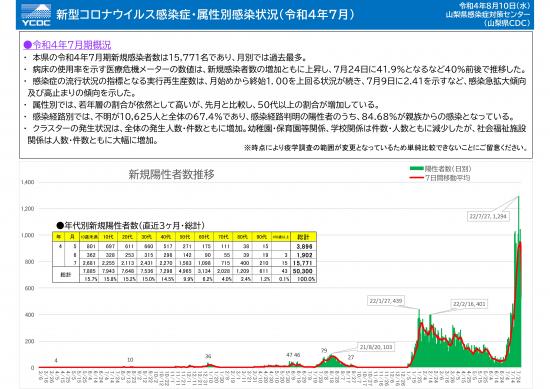Click the 総計 row label at the table's left

[x=66, y=275]
